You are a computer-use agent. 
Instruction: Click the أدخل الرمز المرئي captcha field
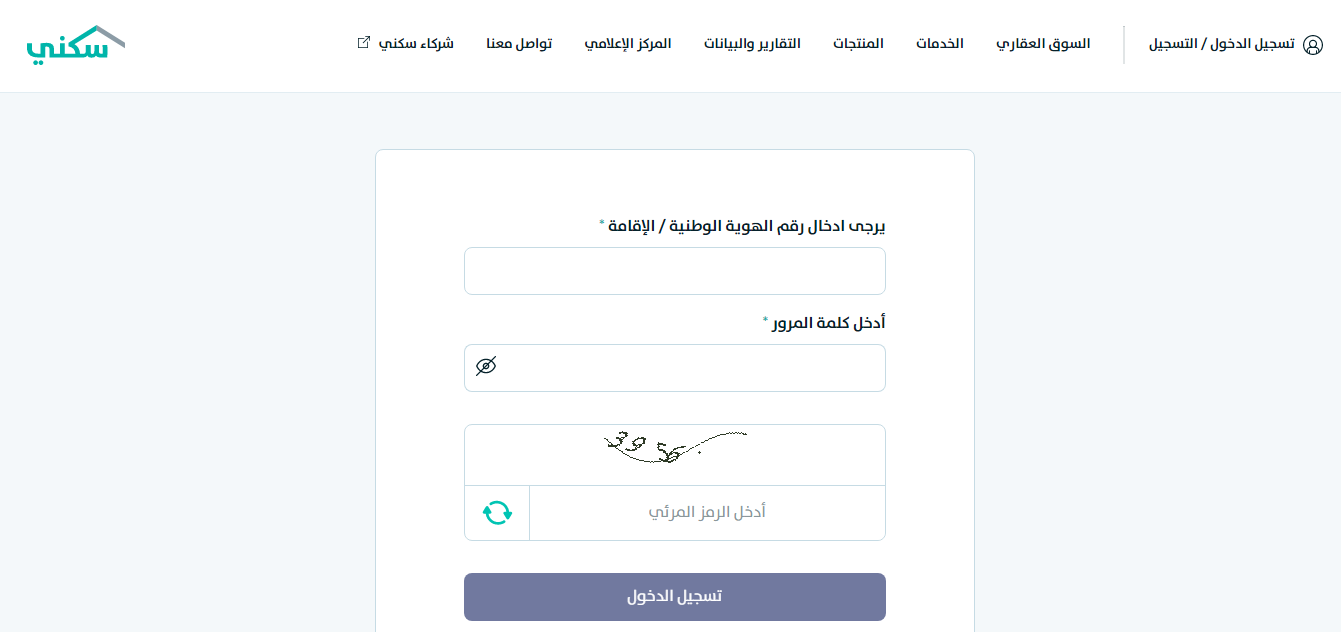coord(707,513)
